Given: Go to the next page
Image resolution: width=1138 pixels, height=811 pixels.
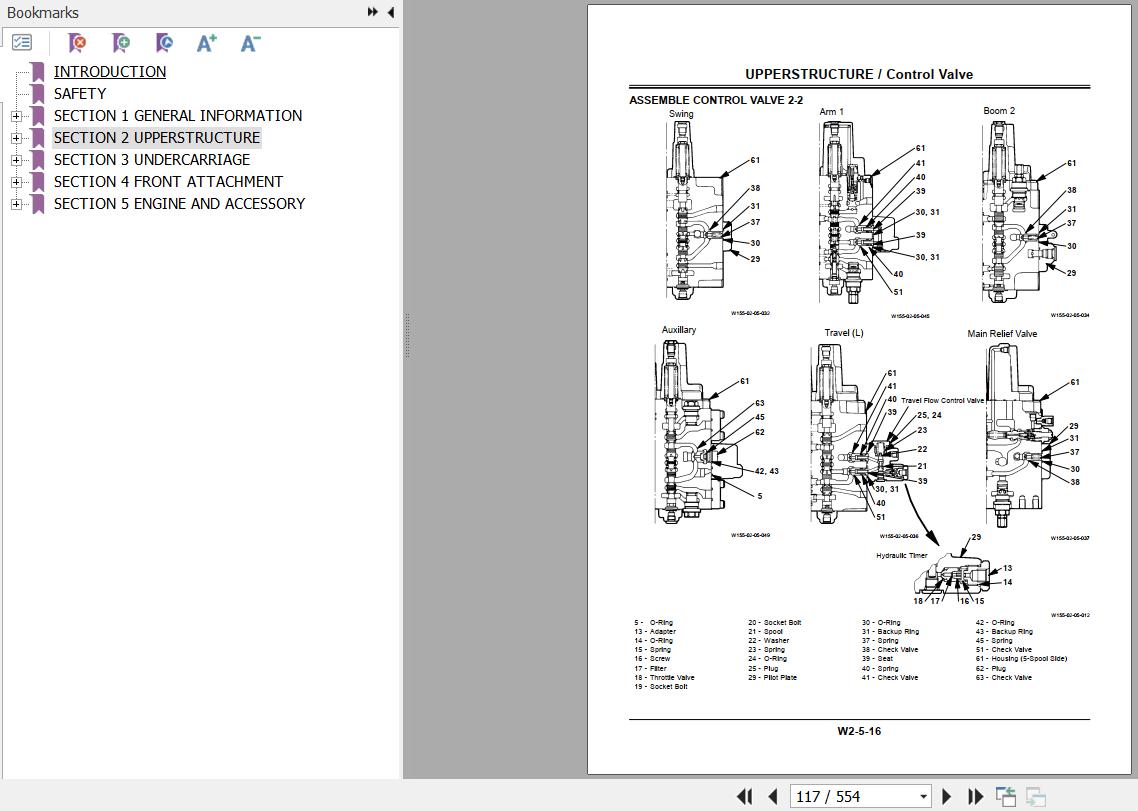Looking at the screenshot, I should tap(947, 796).
